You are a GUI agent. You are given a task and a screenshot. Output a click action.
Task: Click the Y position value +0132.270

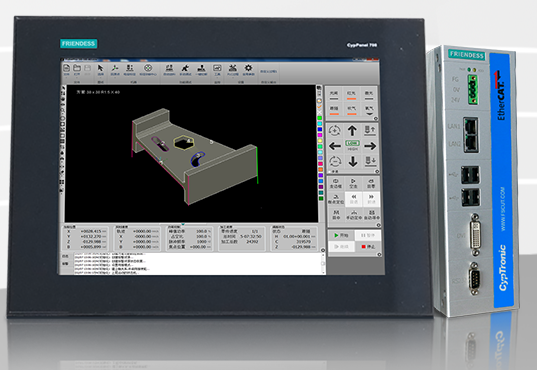pyautogui.click(x=91, y=236)
